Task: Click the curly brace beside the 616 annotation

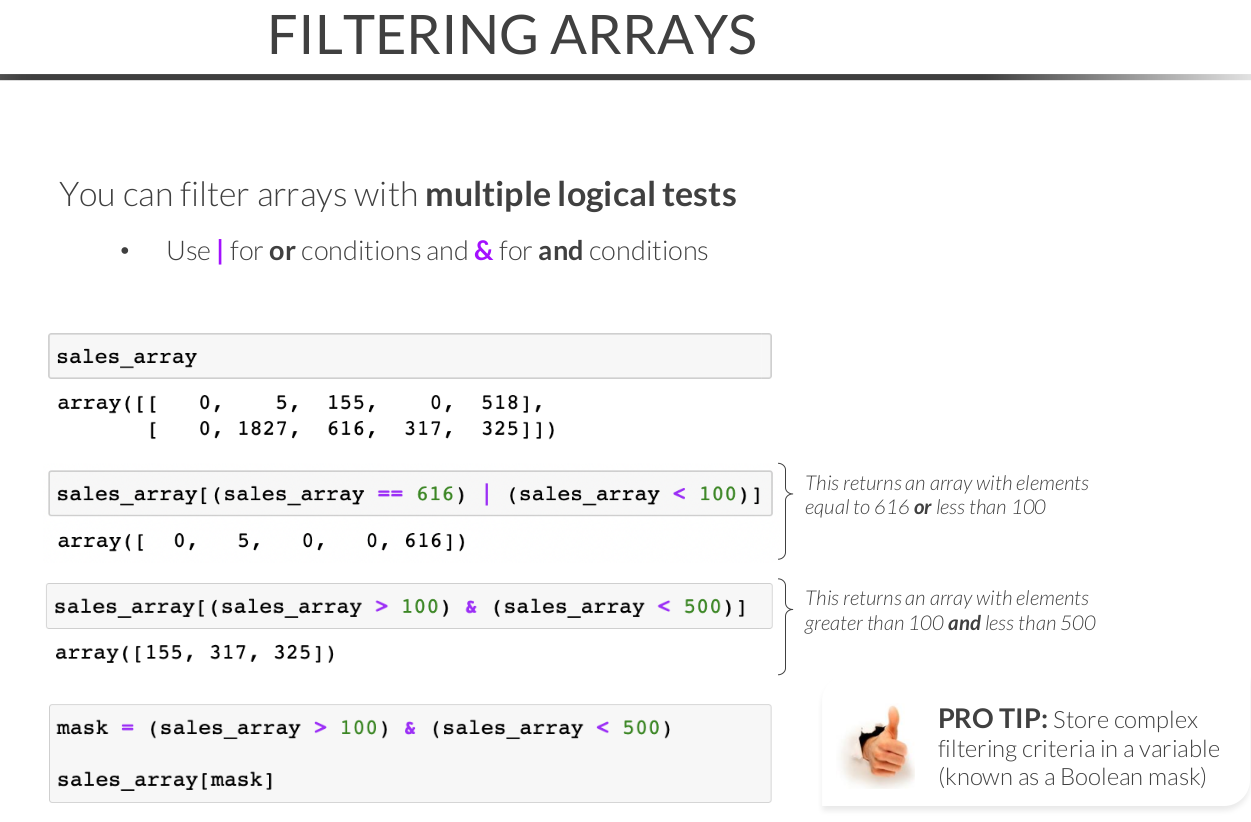Action: pyautogui.click(x=785, y=510)
